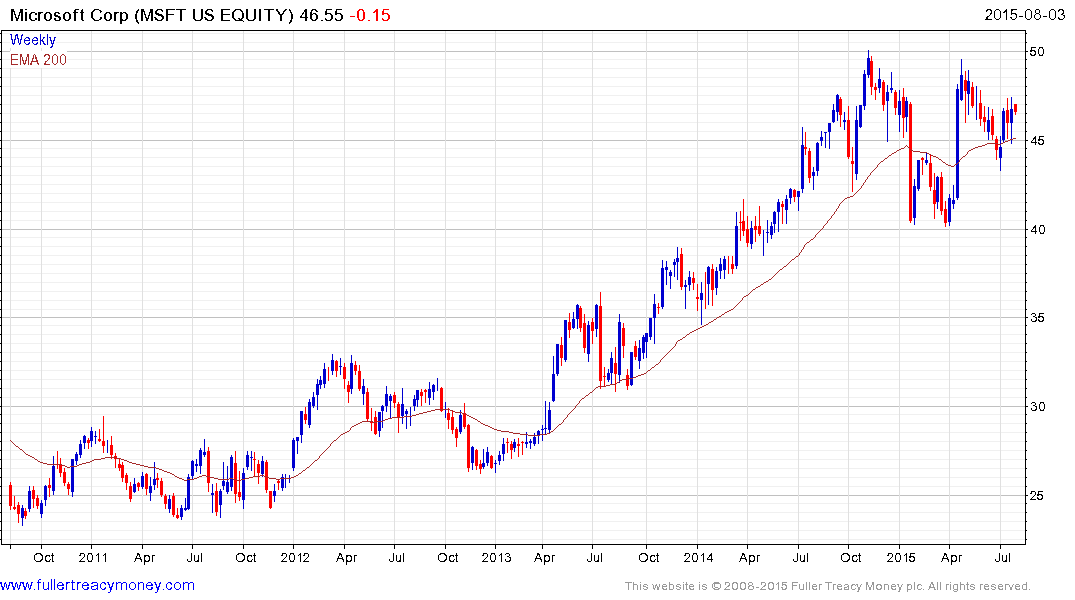Click the 2015-08-03 date stamp
Viewport: 1075px width, 600px height.
coord(1024,17)
